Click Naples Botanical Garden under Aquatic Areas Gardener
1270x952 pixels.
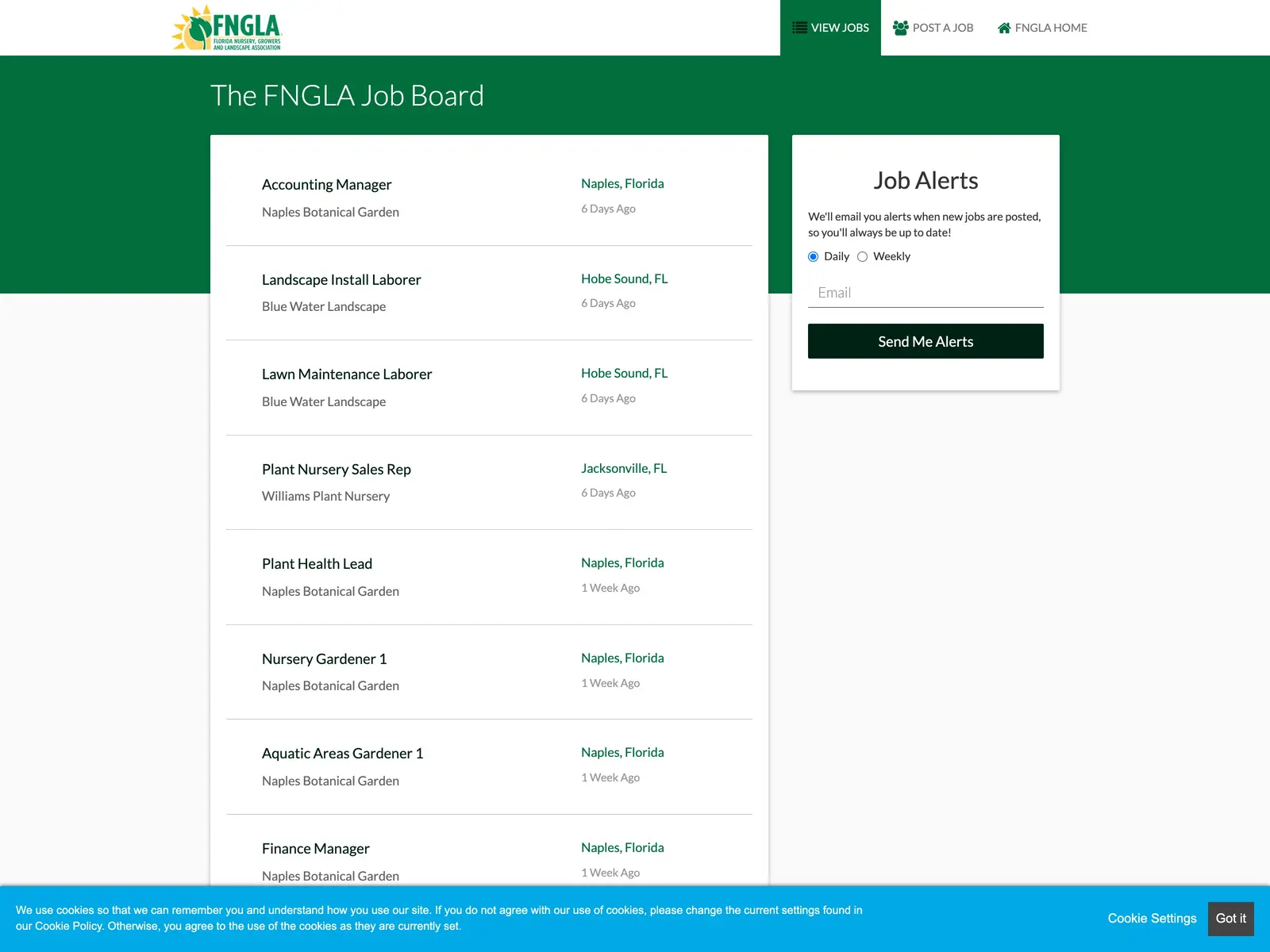pyautogui.click(x=330, y=781)
